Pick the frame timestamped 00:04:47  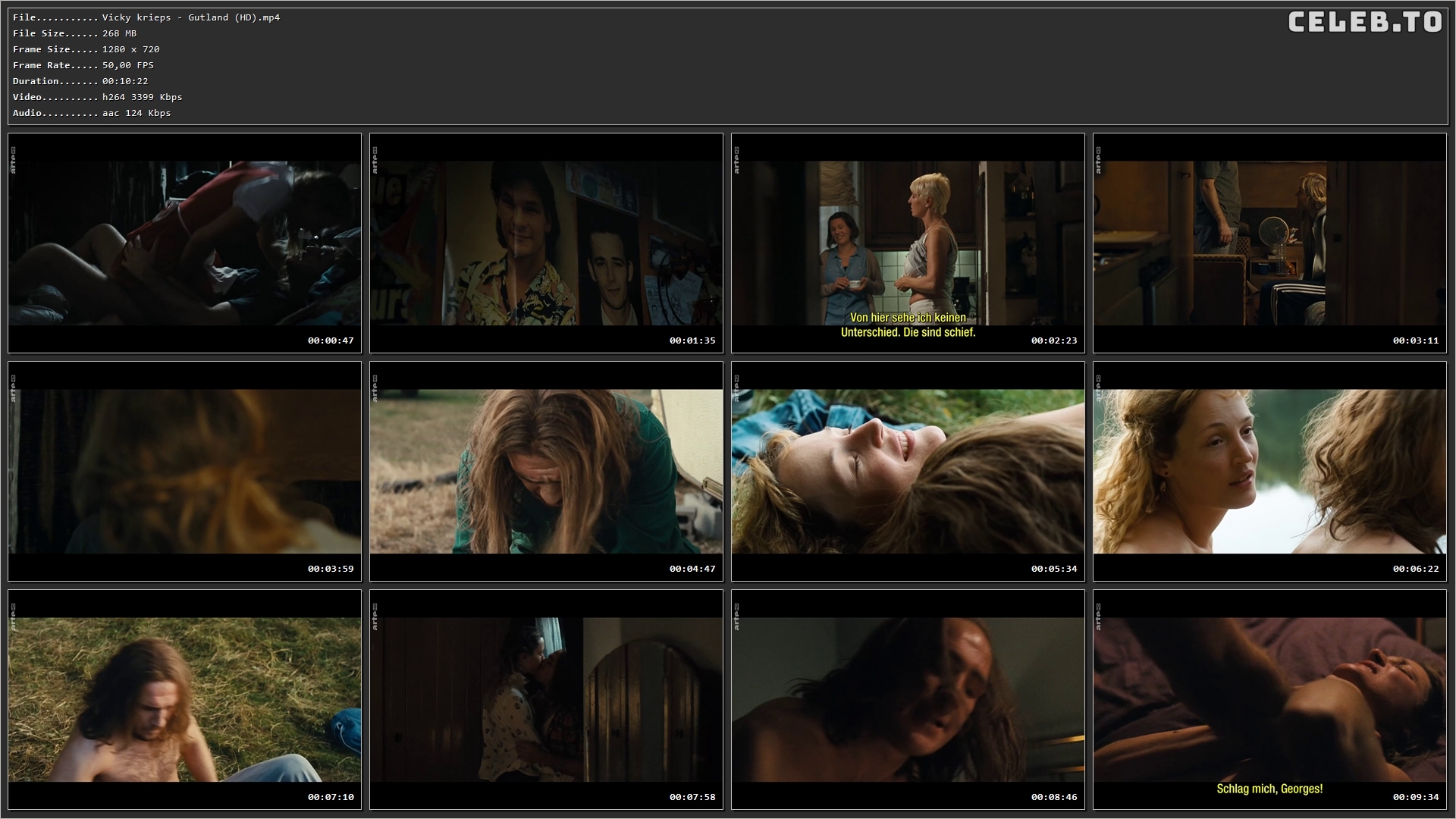tap(546, 472)
